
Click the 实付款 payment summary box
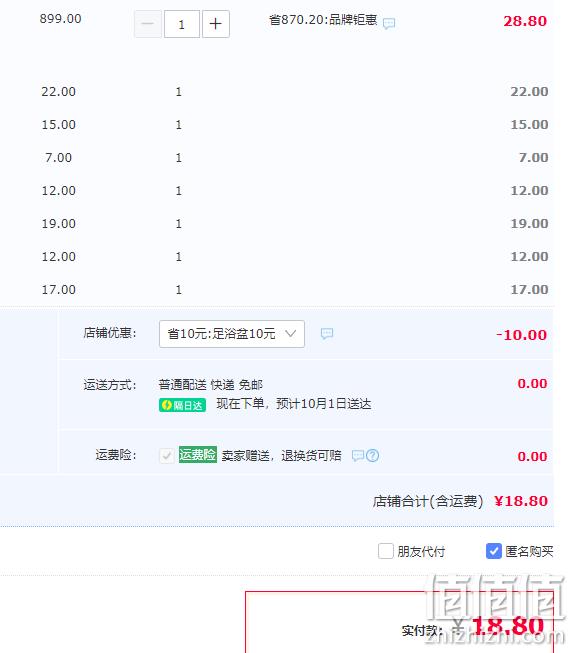point(399,622)
